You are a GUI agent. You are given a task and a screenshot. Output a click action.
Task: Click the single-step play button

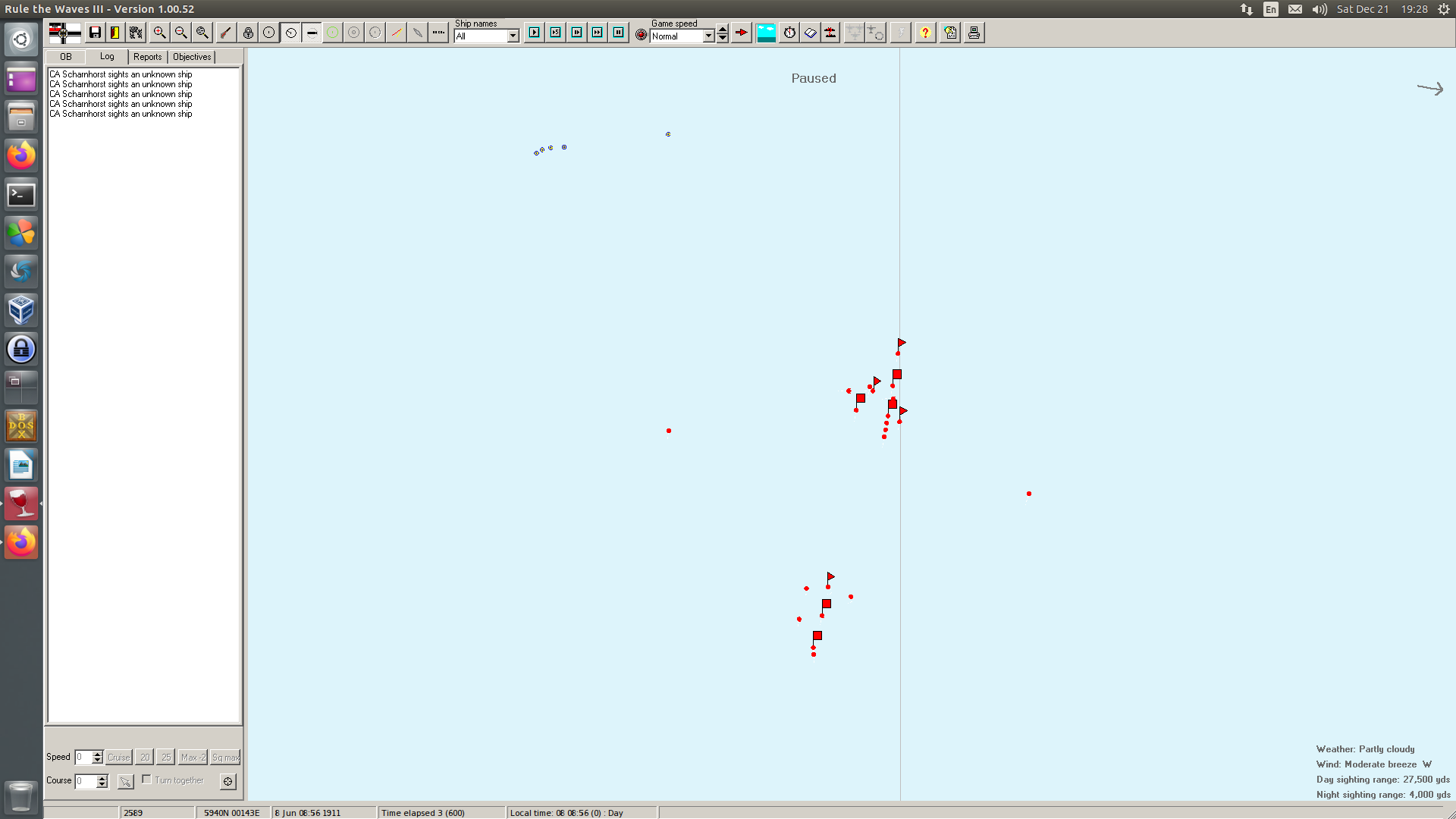click(x=535, y=33)
